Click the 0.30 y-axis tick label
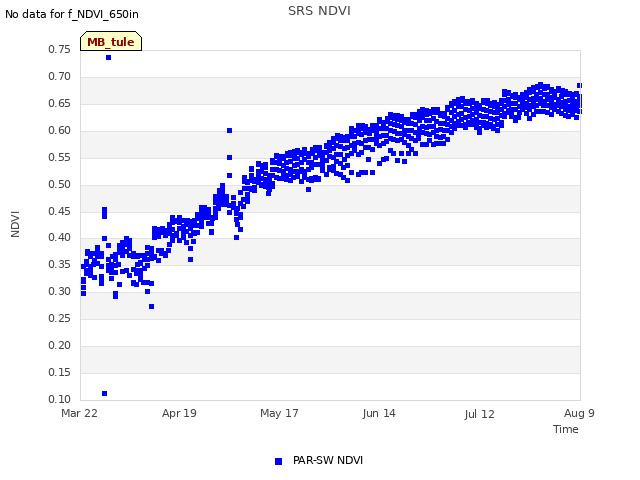The height and width of the screenshot is (480, 640). 60,291
